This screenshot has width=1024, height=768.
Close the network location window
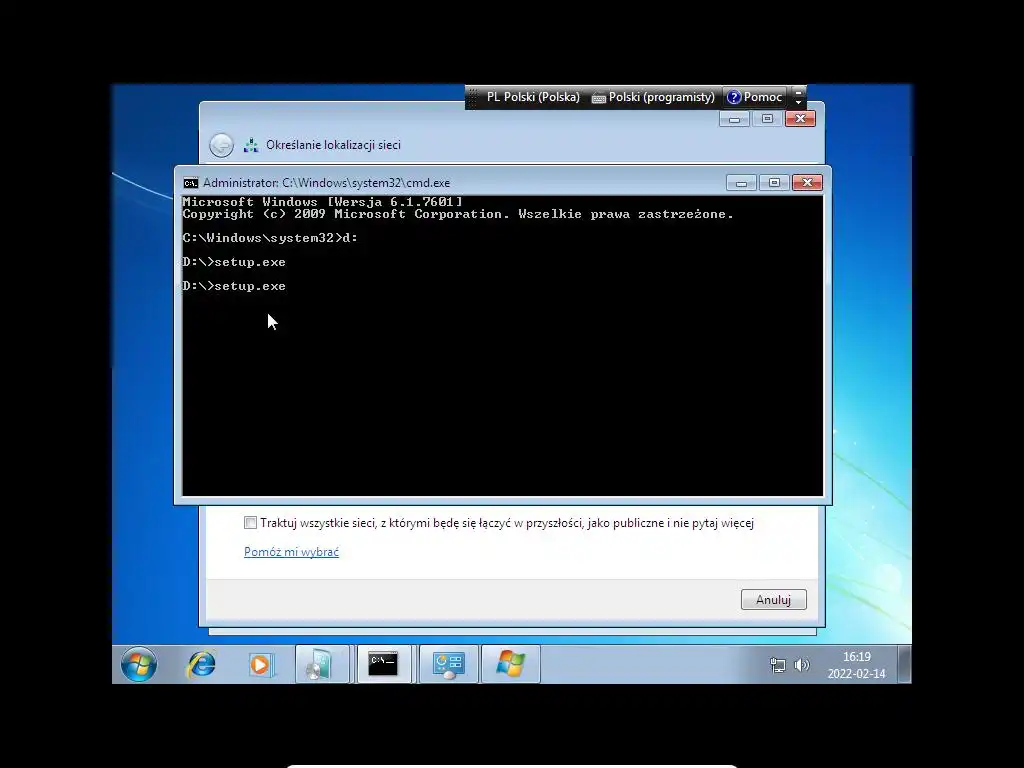[x=800, y=119]
